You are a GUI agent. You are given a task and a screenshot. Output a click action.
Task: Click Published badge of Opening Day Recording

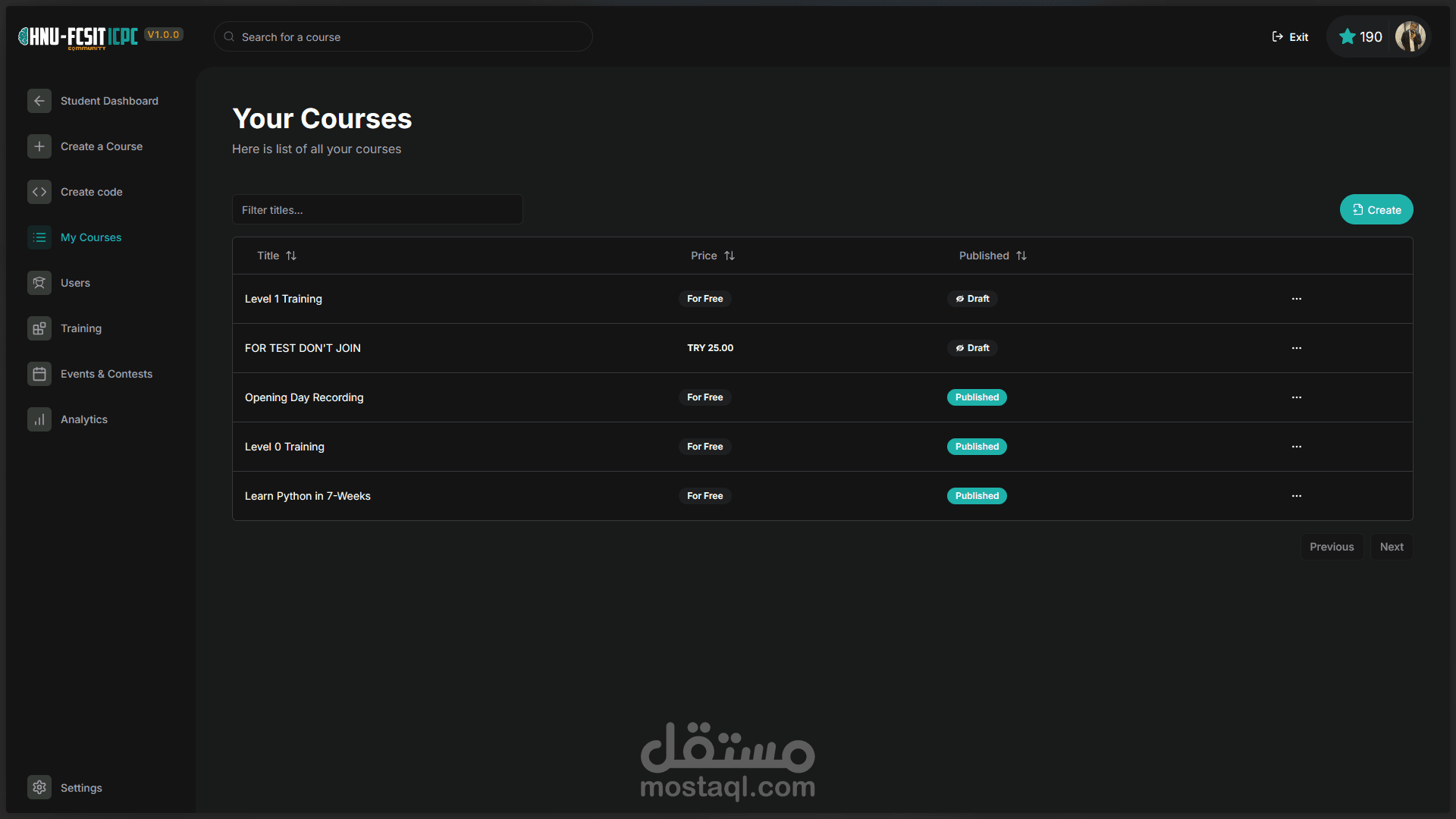point(977,397)
